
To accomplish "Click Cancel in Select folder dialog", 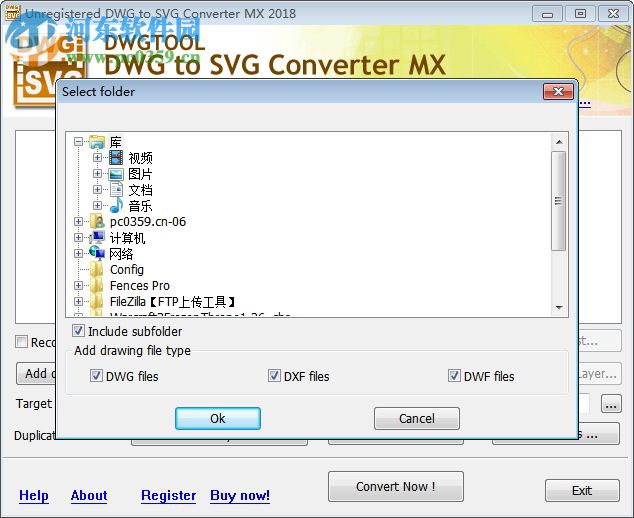I will [417, 418].
